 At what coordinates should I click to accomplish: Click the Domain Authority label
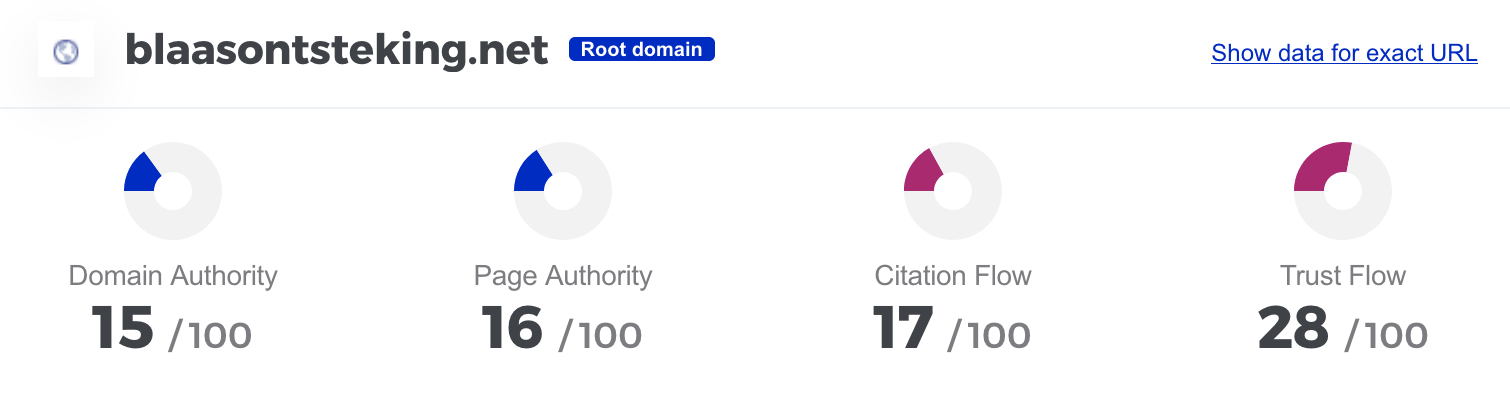173,276
